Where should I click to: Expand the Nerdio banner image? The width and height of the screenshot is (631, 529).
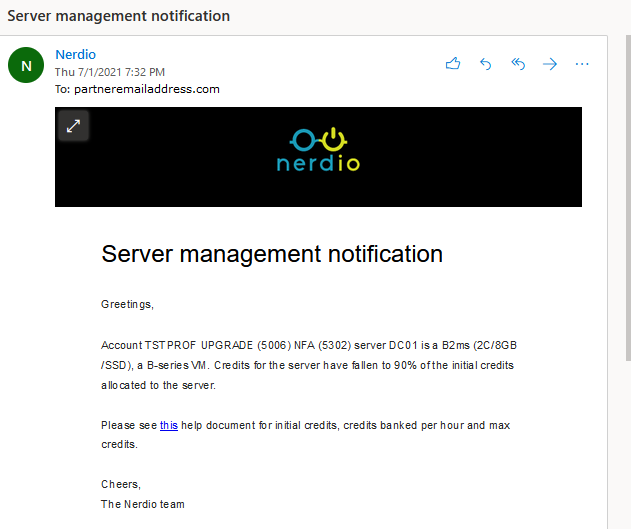[x=73, y=126]
